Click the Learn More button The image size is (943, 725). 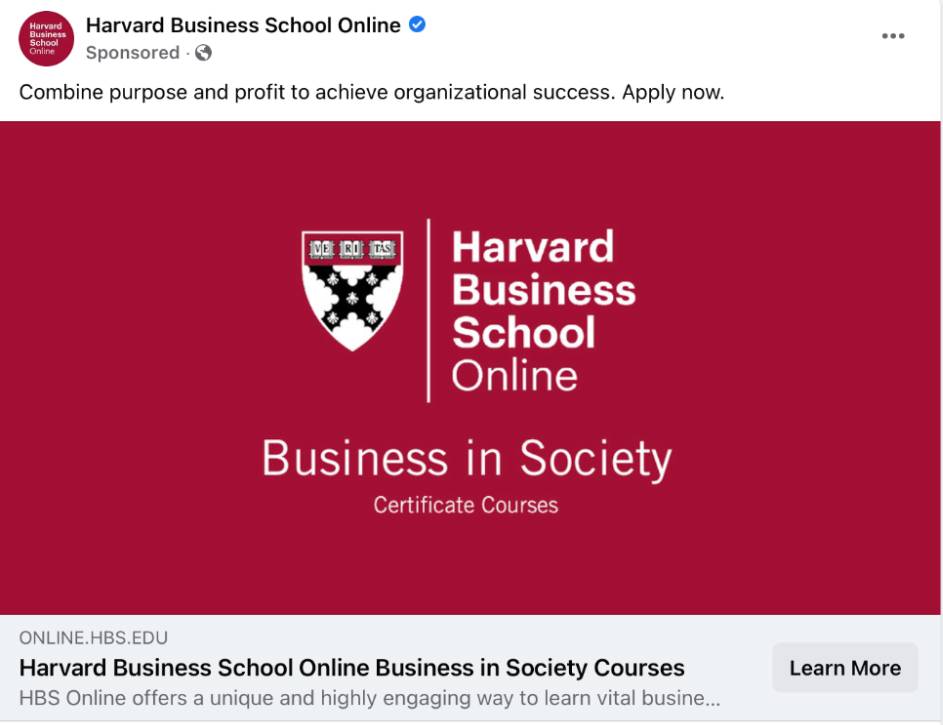click(x=845, y=668)
